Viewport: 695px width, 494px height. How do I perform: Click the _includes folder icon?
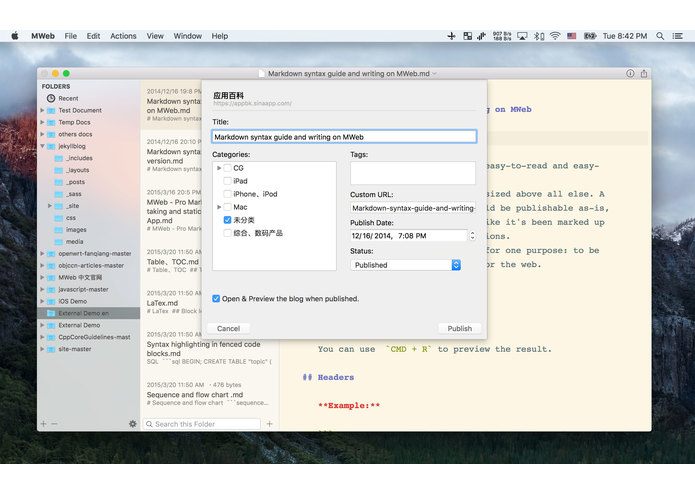point(59,158)
